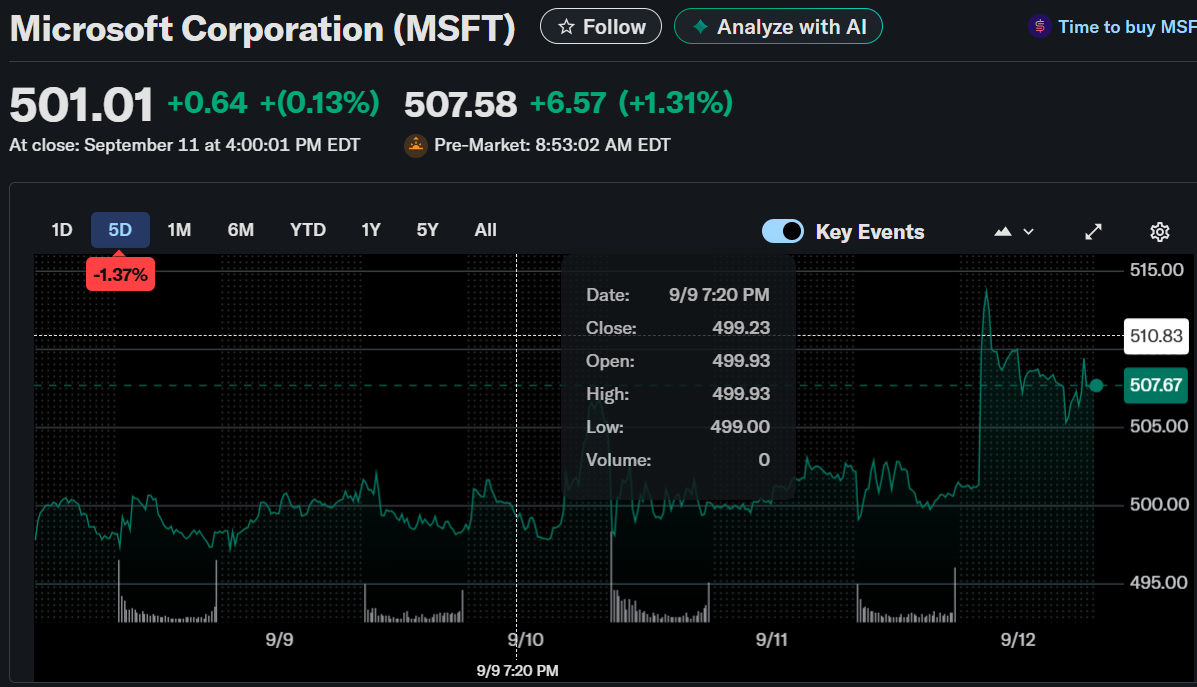1197x687 pixels.
Task: Click the dollar-sign promo icon
Action: click(1039, 27)
